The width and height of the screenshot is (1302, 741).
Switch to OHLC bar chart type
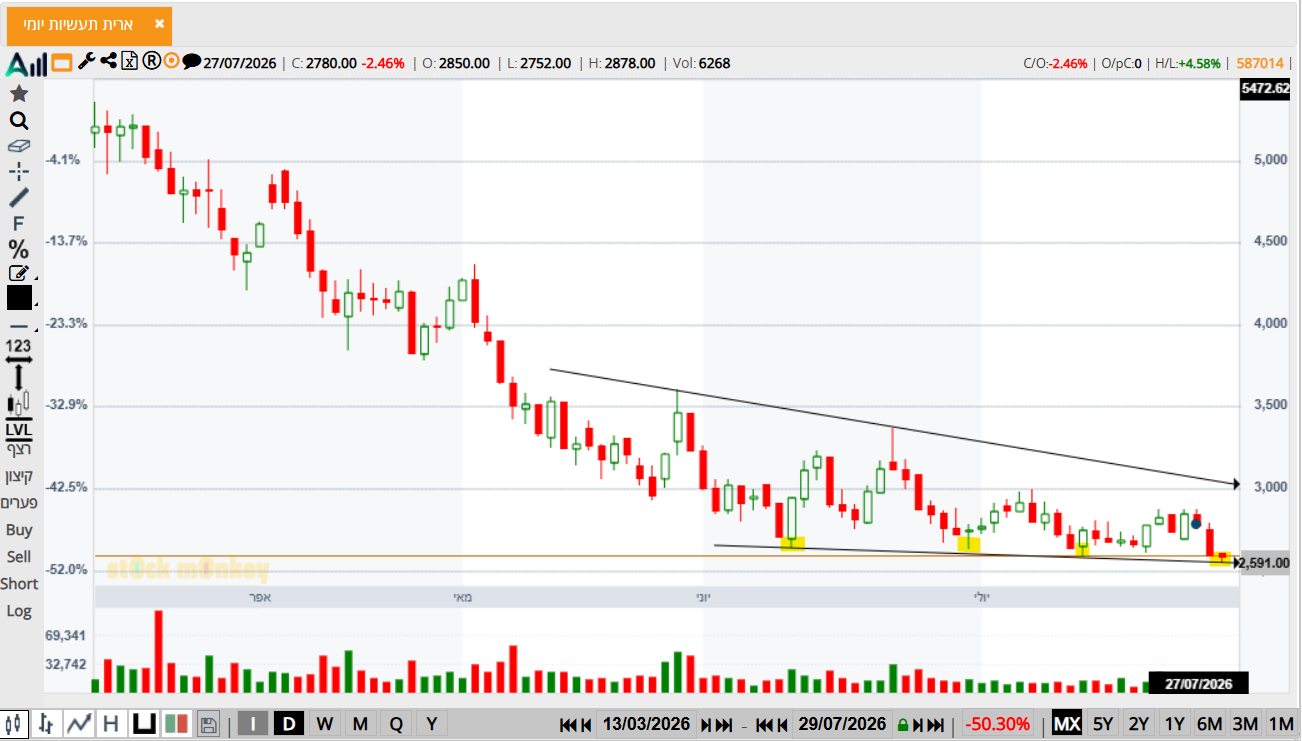click(46, 724)
